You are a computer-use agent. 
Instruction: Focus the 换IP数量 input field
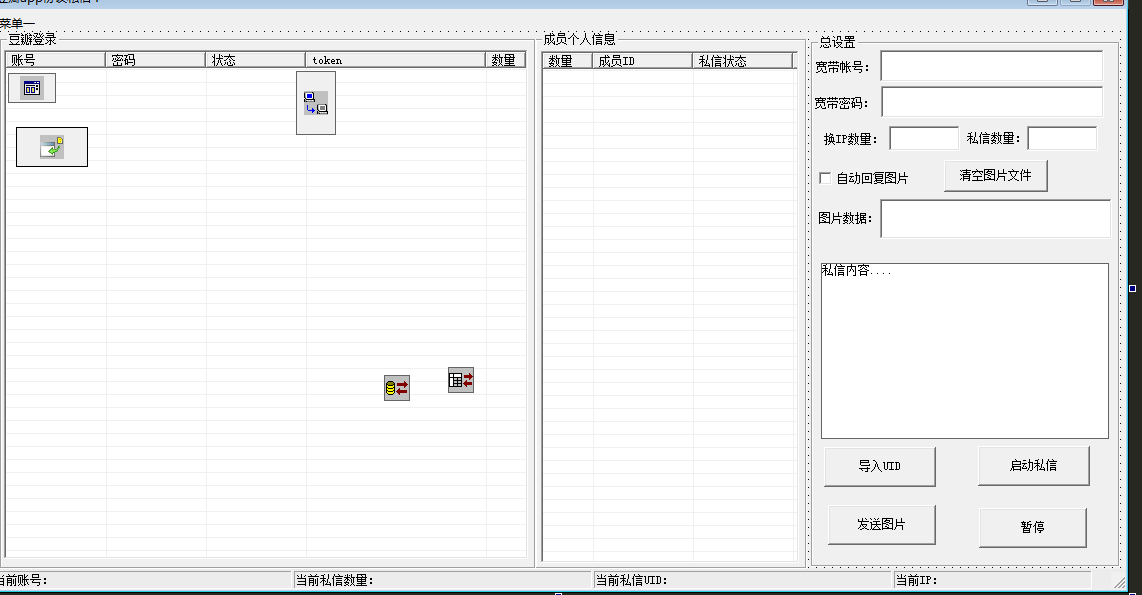tap(923, 136)
